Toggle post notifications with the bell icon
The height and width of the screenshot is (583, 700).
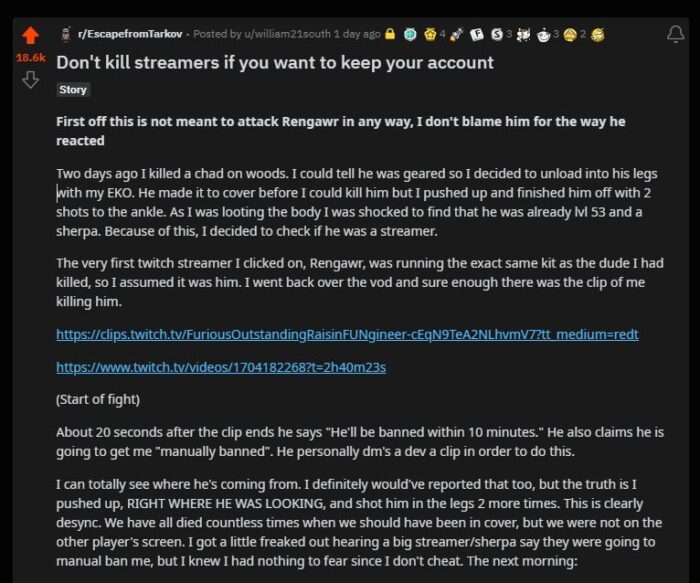[675, 34]
